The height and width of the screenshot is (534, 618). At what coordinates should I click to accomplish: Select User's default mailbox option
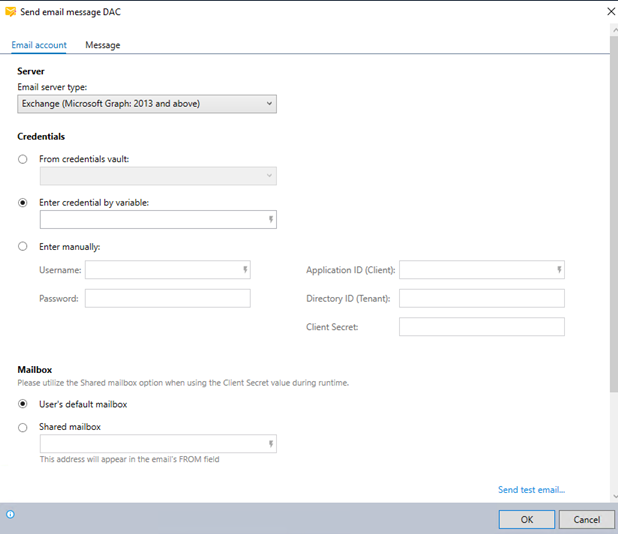tap(23, 404)
